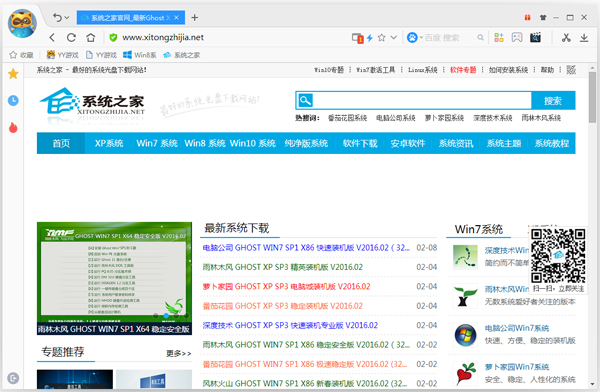The image size is (600, 392).
Task: Open 电脑公司 GHOST WIN7 SP1 X86 快速装机版 link
Action: [x=306, y=248]
